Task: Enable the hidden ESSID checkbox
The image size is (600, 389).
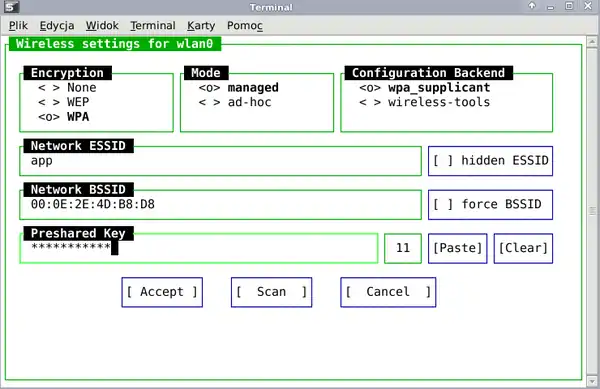Action: (x=490, y=161)
